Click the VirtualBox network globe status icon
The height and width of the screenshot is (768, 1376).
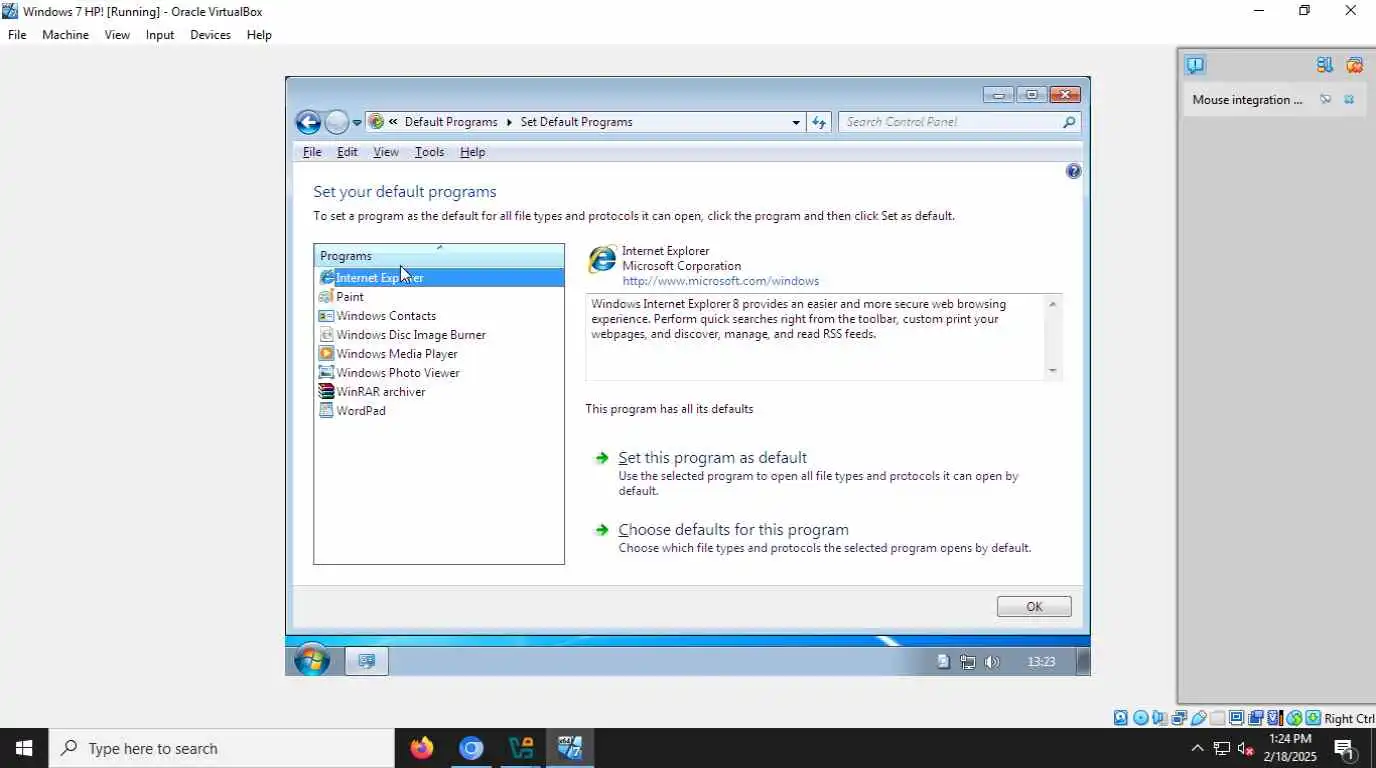pyautogui.click(x=1294, y=718)
